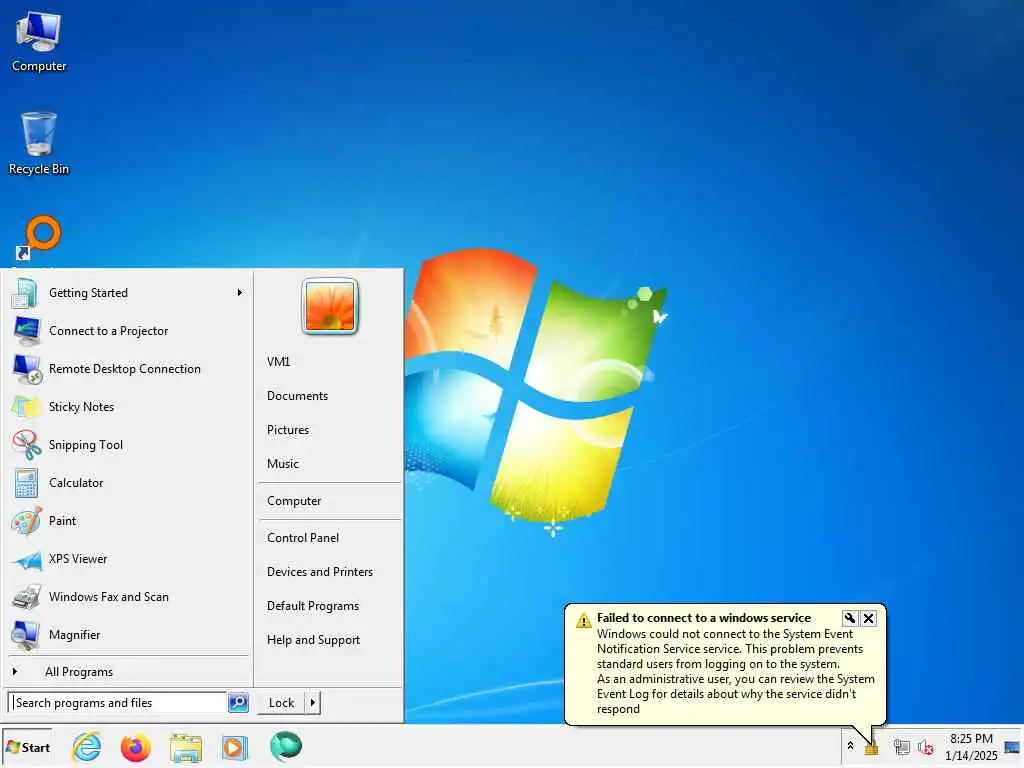Open Control Panel

click(303, 537)
